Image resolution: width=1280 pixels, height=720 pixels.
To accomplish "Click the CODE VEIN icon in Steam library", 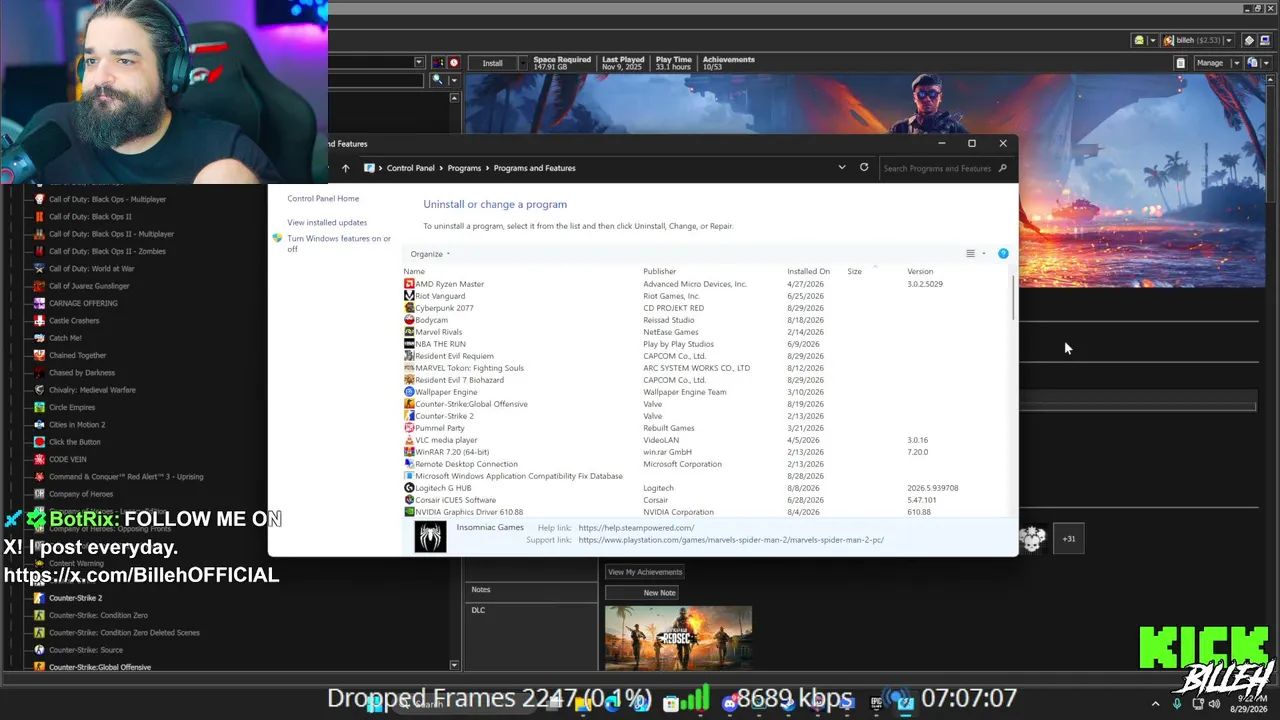I will tap(39, 459).
